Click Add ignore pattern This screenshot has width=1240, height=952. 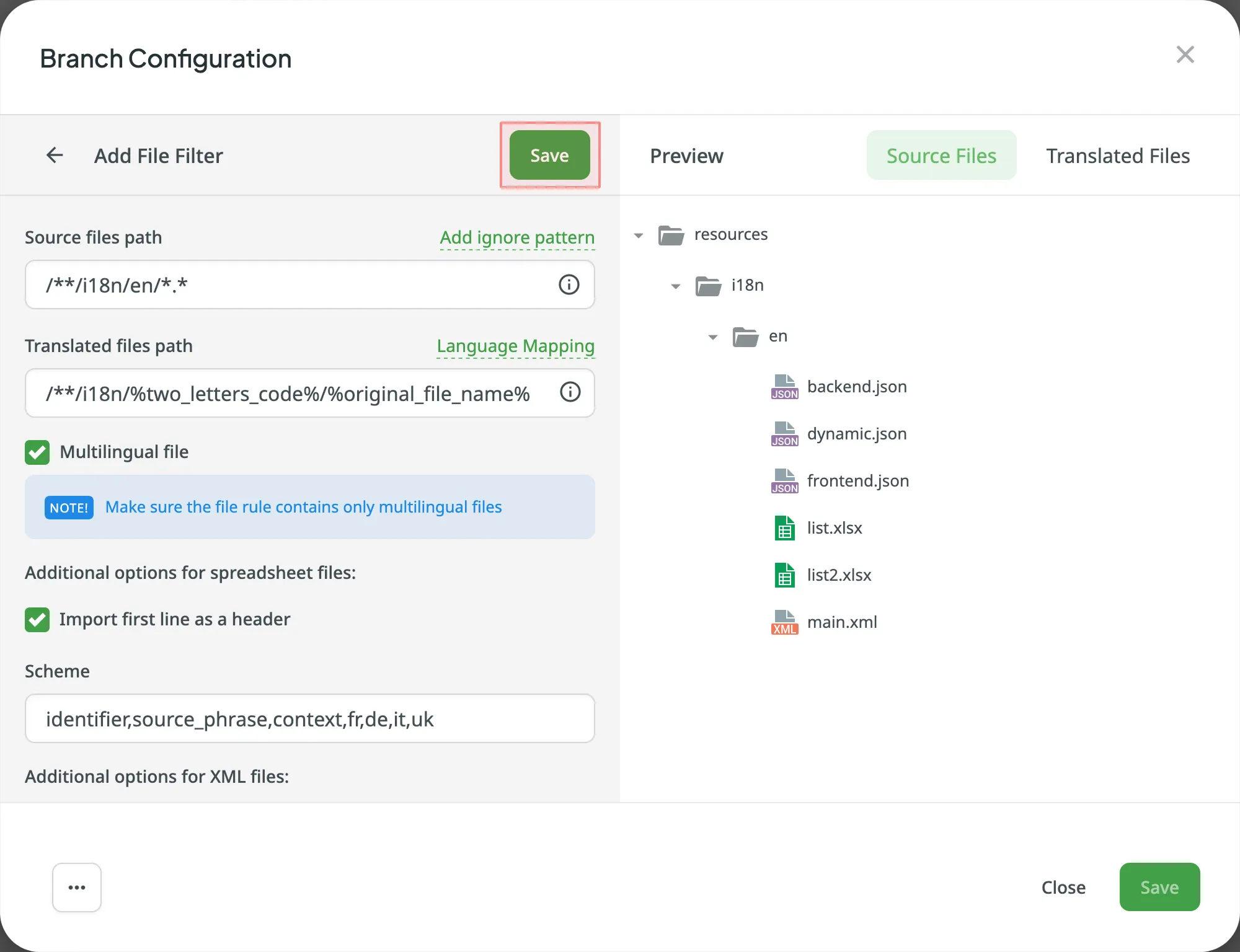517,237
